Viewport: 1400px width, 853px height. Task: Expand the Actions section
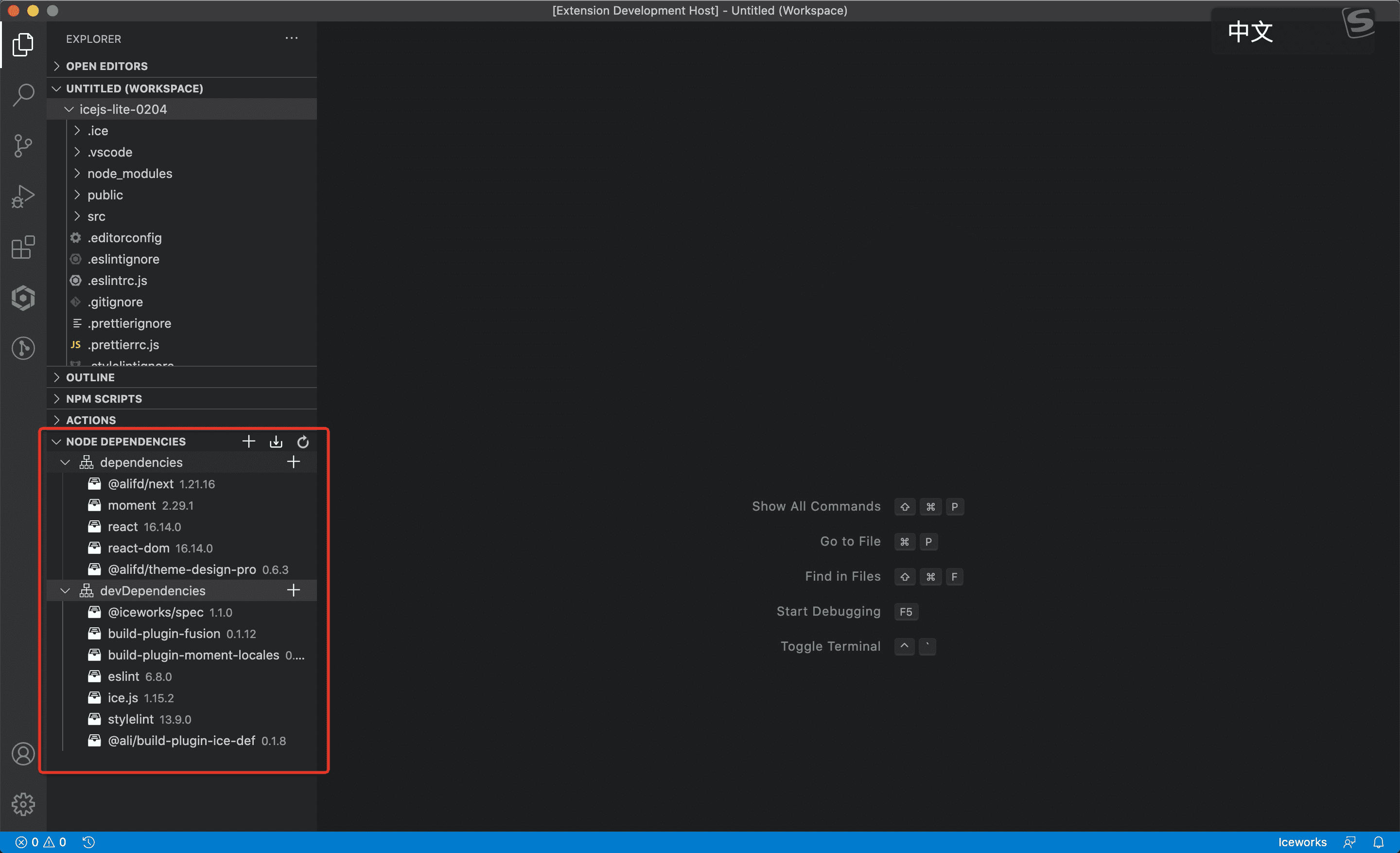[x=182, y=420]
